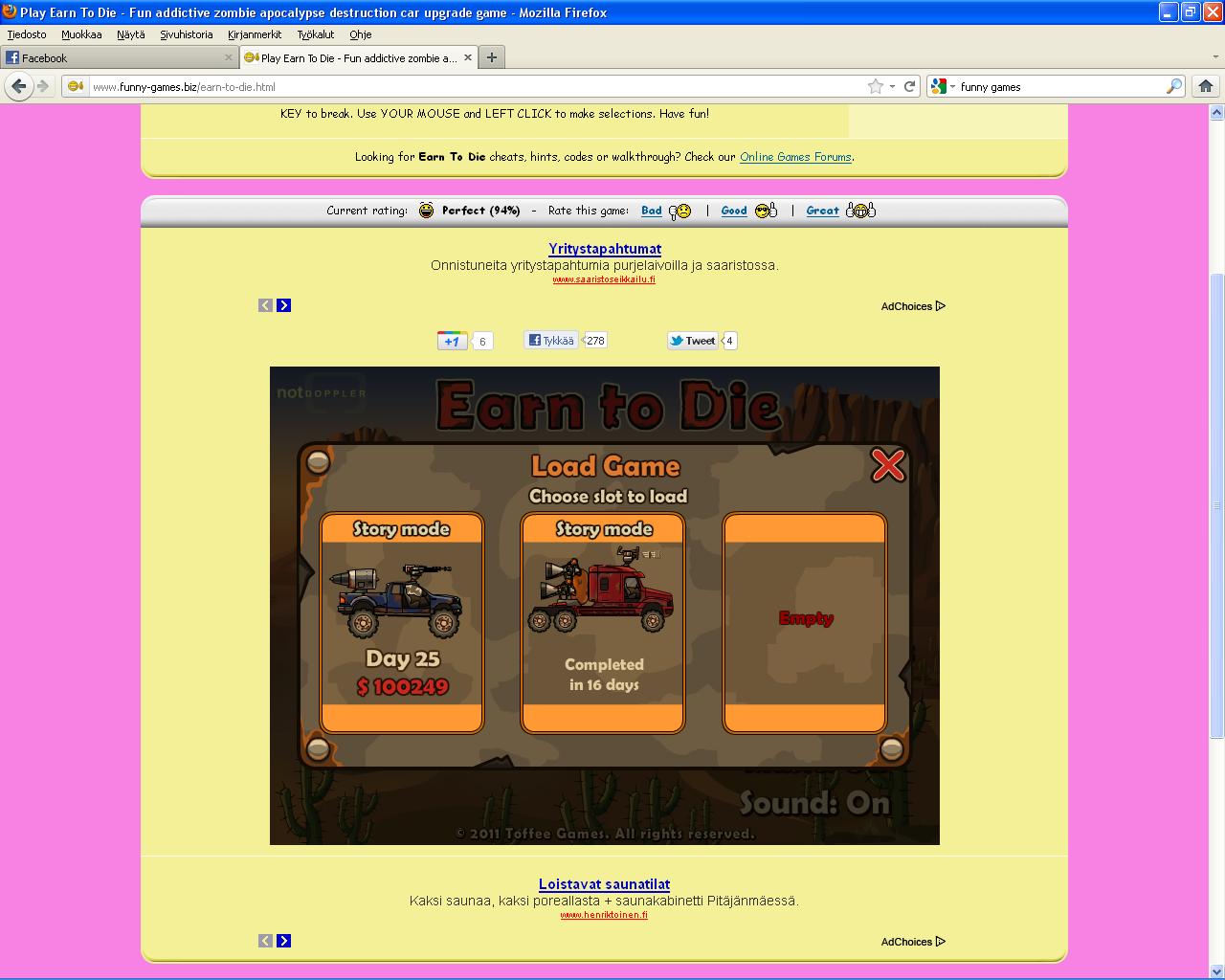The width and height of the screenshot is (1225, 980).
Task: Open www.henriktoinen.fi ad URL
Action: click(x=604, y=915)
